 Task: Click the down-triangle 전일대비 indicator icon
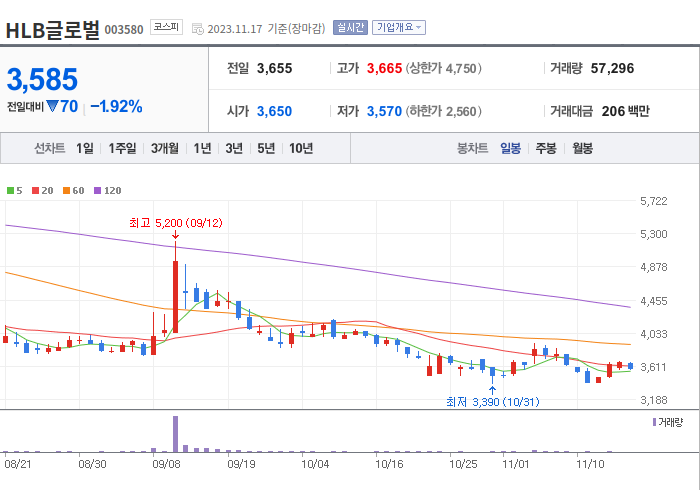[52, 106]
